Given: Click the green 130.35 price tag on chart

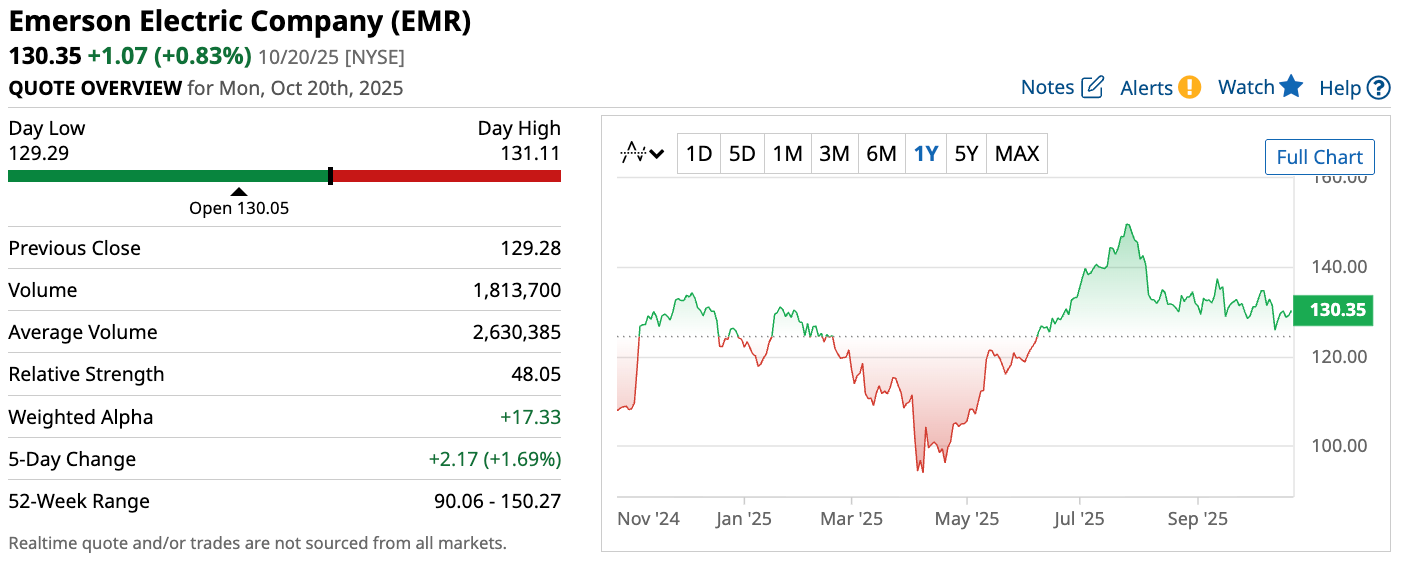Looking at the screenshot, I should click(1333, 310).
